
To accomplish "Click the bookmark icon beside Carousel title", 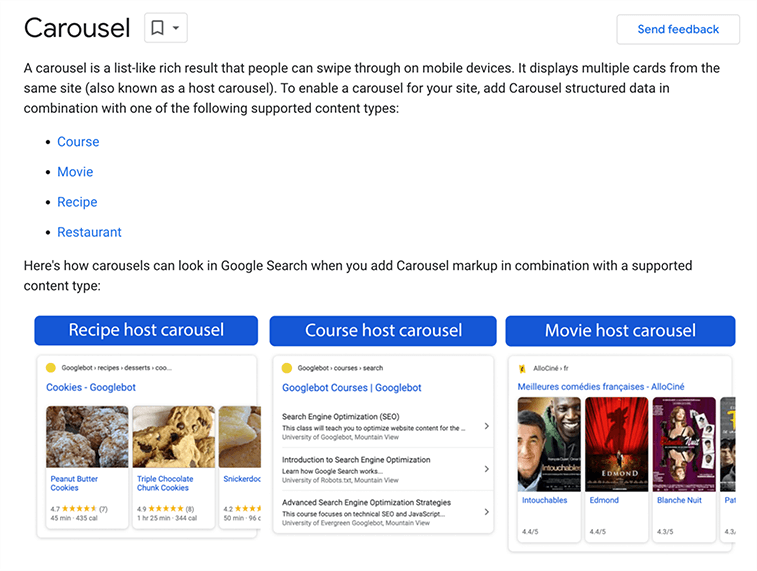I will (x=158, y=29).
